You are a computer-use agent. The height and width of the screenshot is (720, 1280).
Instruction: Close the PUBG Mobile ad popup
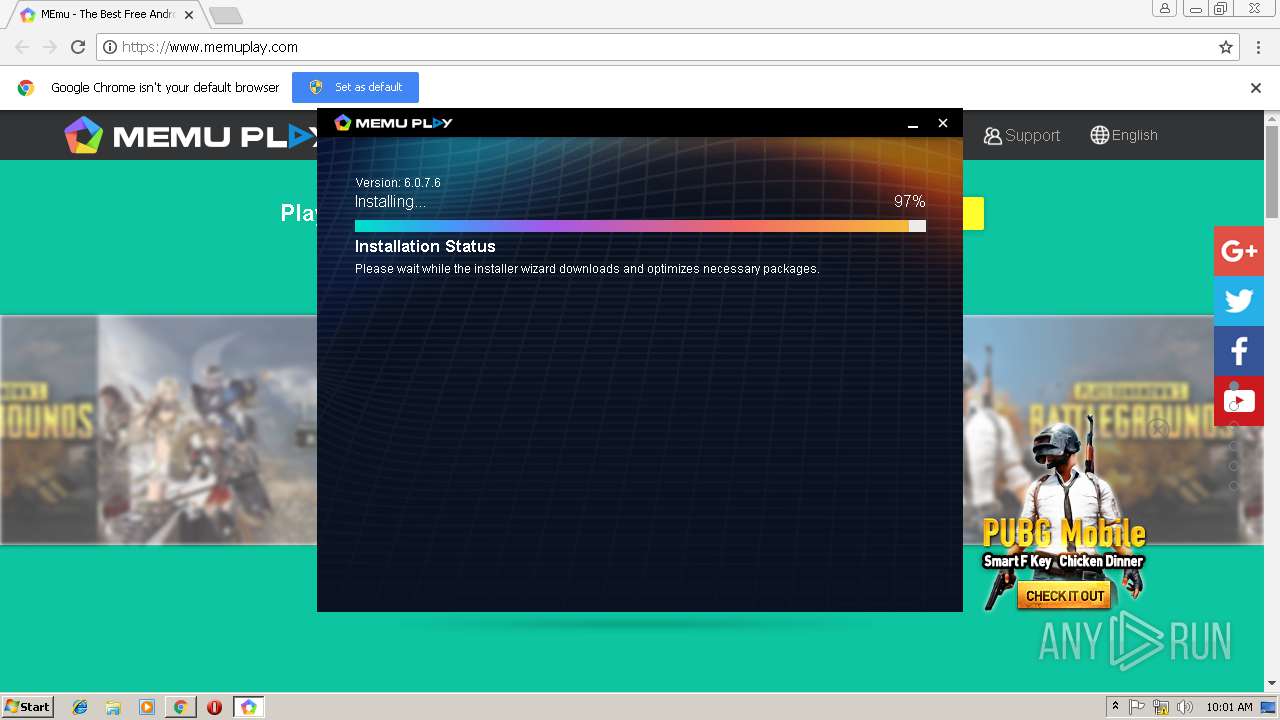[1158, 429]
